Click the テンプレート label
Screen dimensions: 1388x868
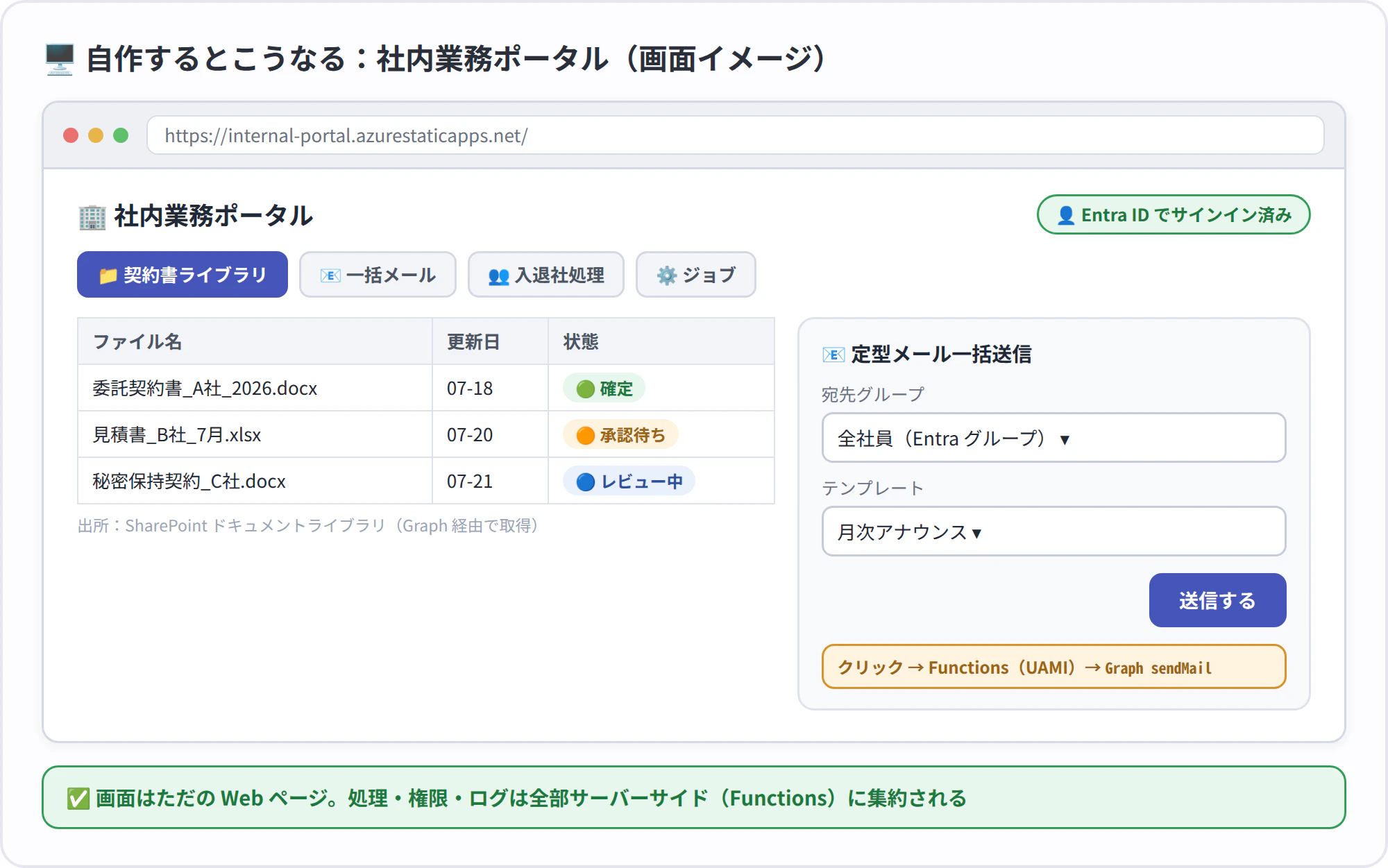tap(872, 488)
